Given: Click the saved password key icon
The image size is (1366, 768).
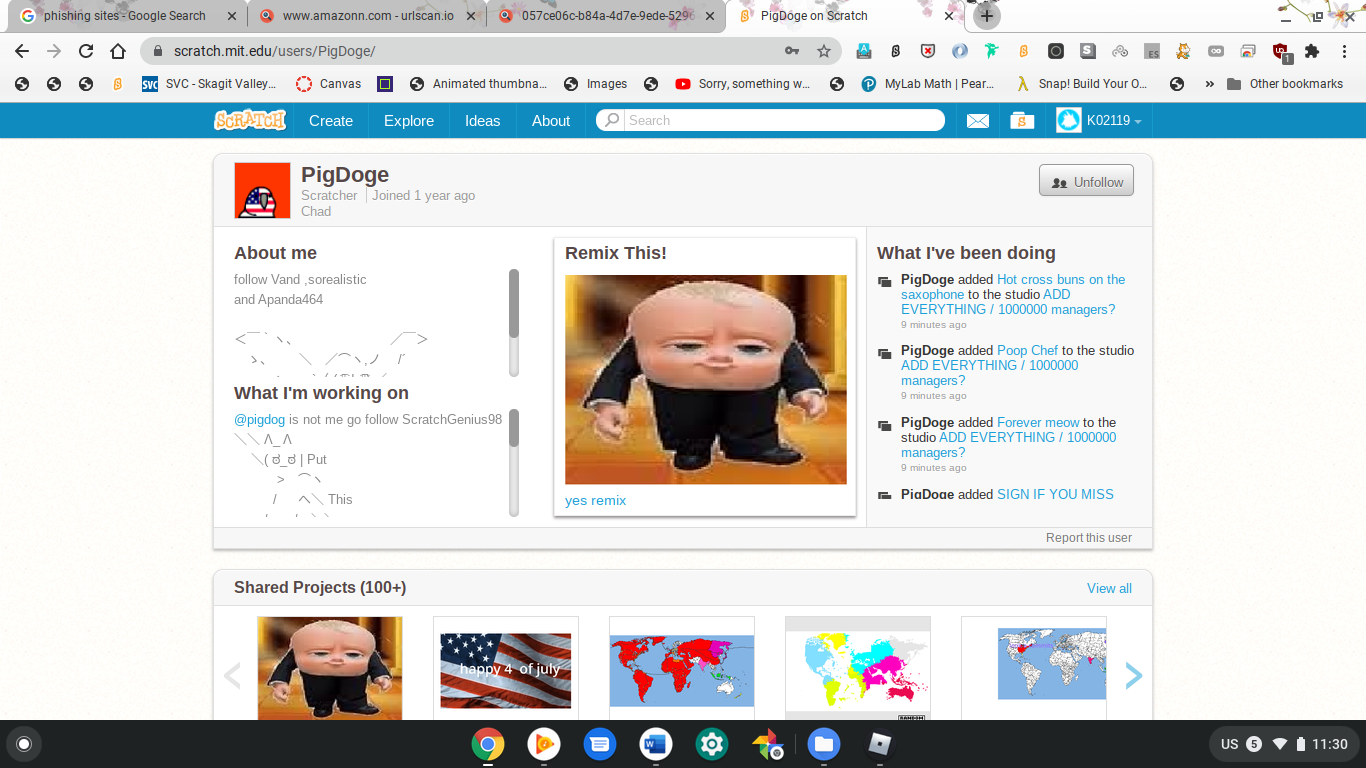Looking at the screenshot, I should [x=791, y=51].
